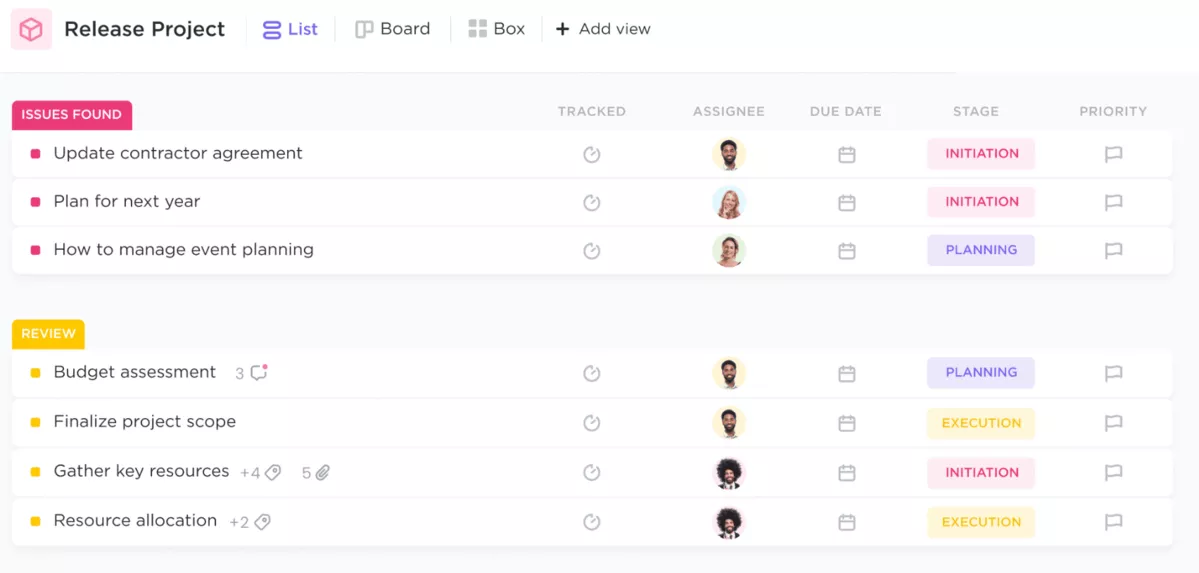Click assignee avatar for How to manage event planning
The height and width of the screenshot is (573, 1199).
click(729, 250)
